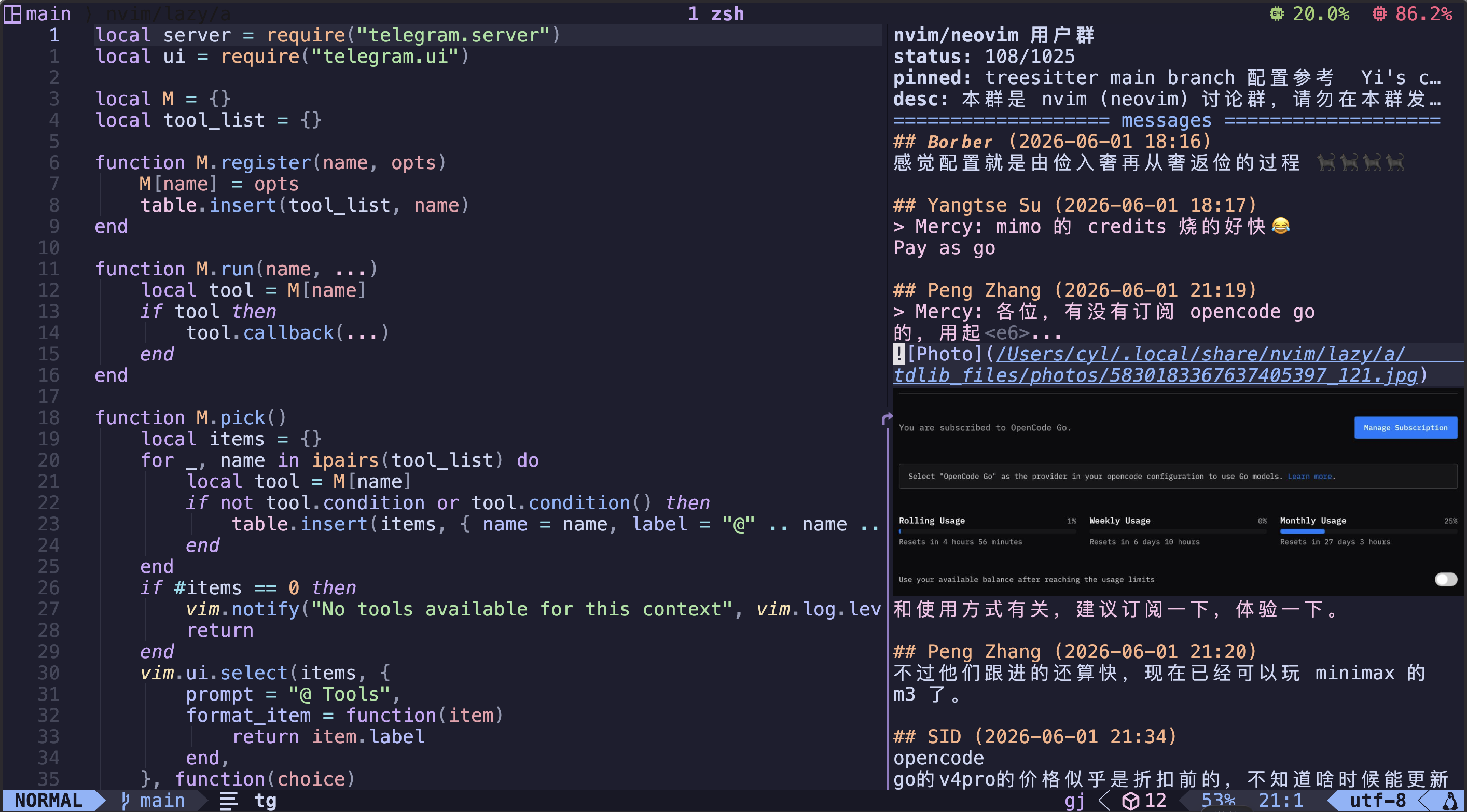Click "status: 108/1025" line
Image resolution: width=1467 pixels, height=812 pixels.
tap(984, 57)
